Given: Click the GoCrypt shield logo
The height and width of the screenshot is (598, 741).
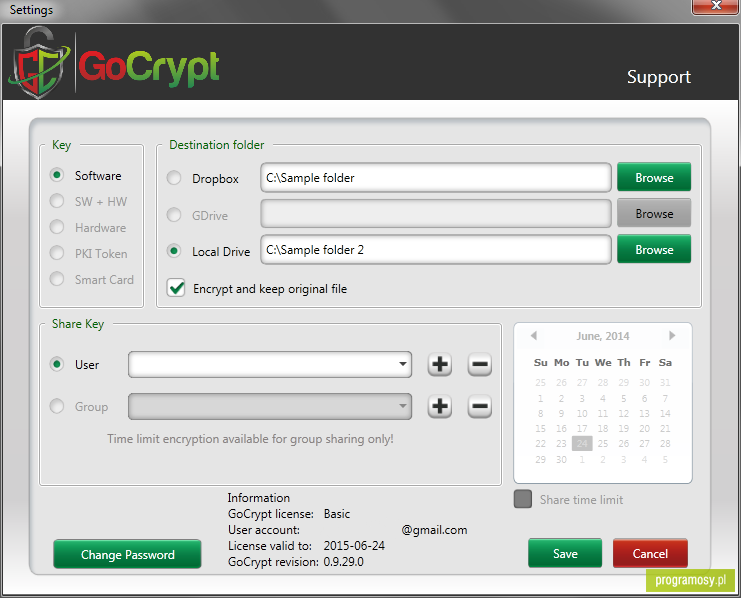Looking at the screenshot, I should (39, 63).
